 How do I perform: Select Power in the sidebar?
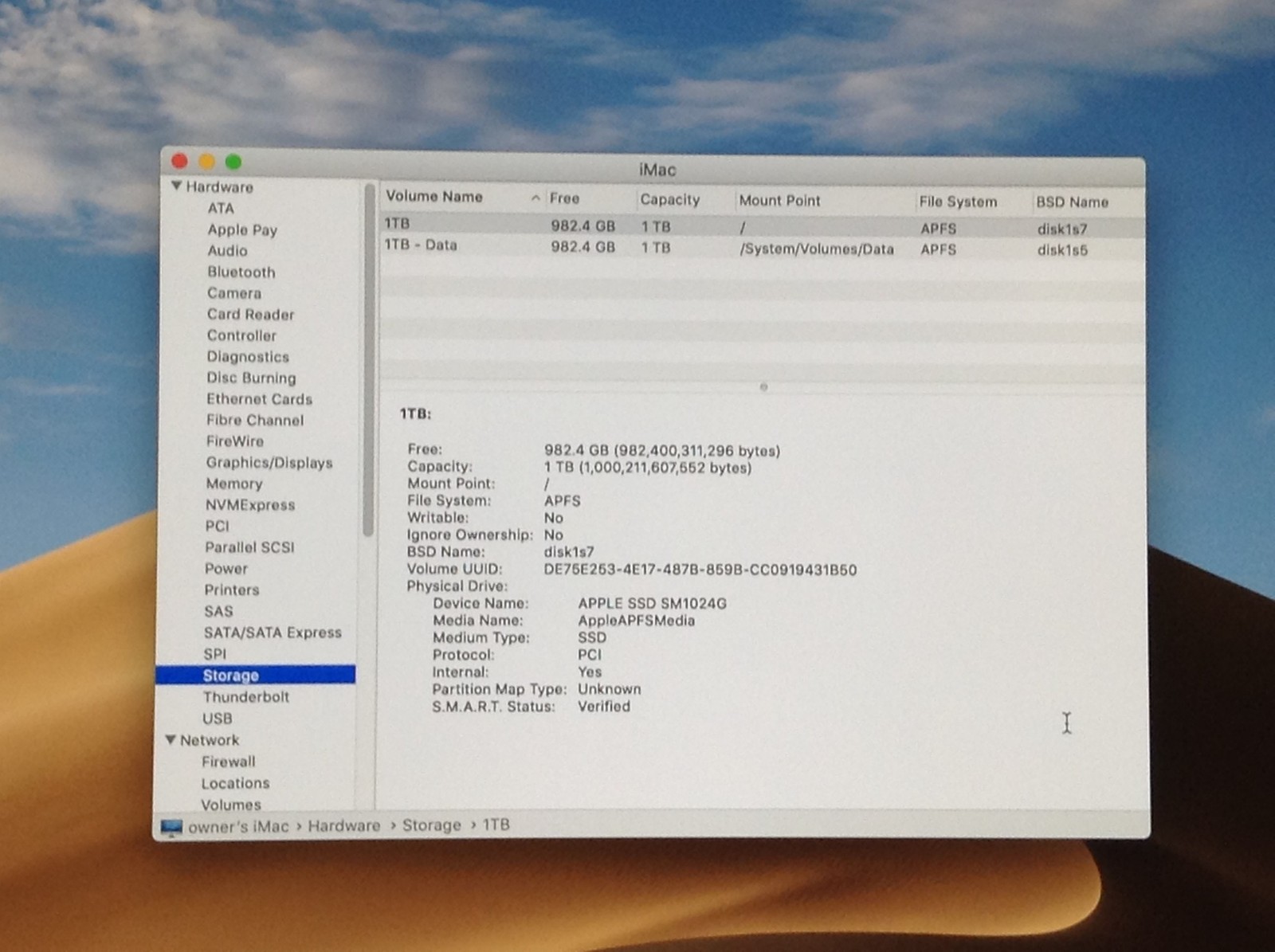pyautogui.click(x=226, y=569)
